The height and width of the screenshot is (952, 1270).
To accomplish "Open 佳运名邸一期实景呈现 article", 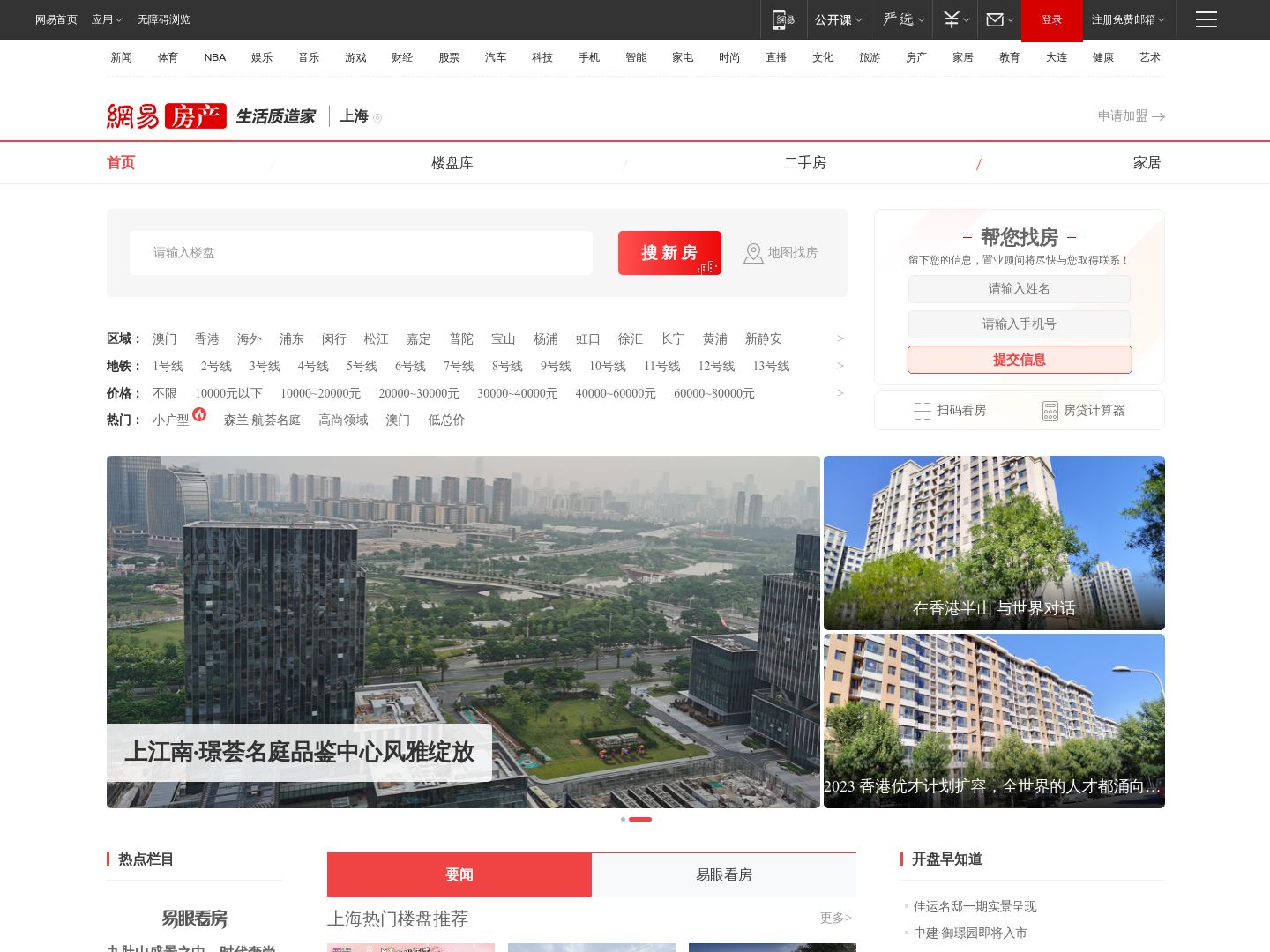I will coord(975,907).
